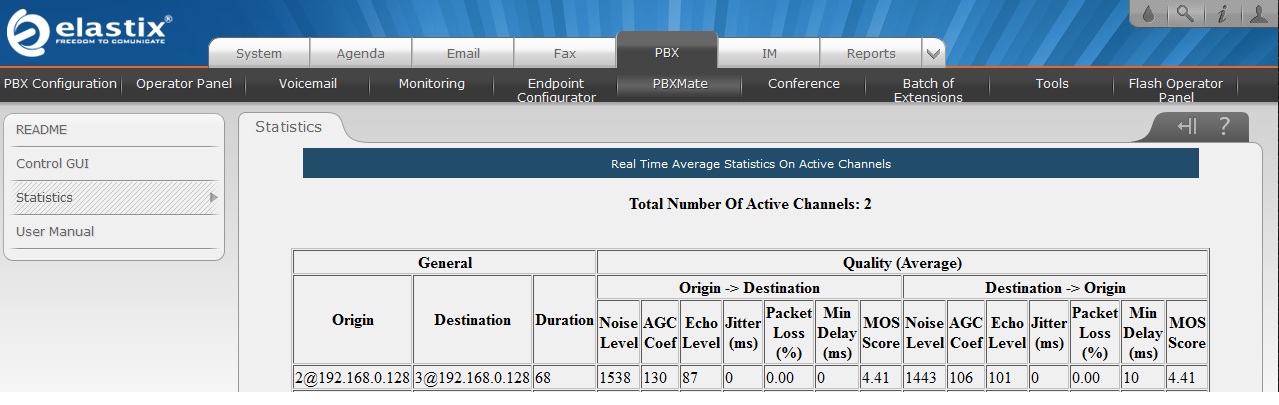This screenshot has width=1279, height=405.
Task: Select Voicemail from the submenu
Action: click(x=308, y=84)
